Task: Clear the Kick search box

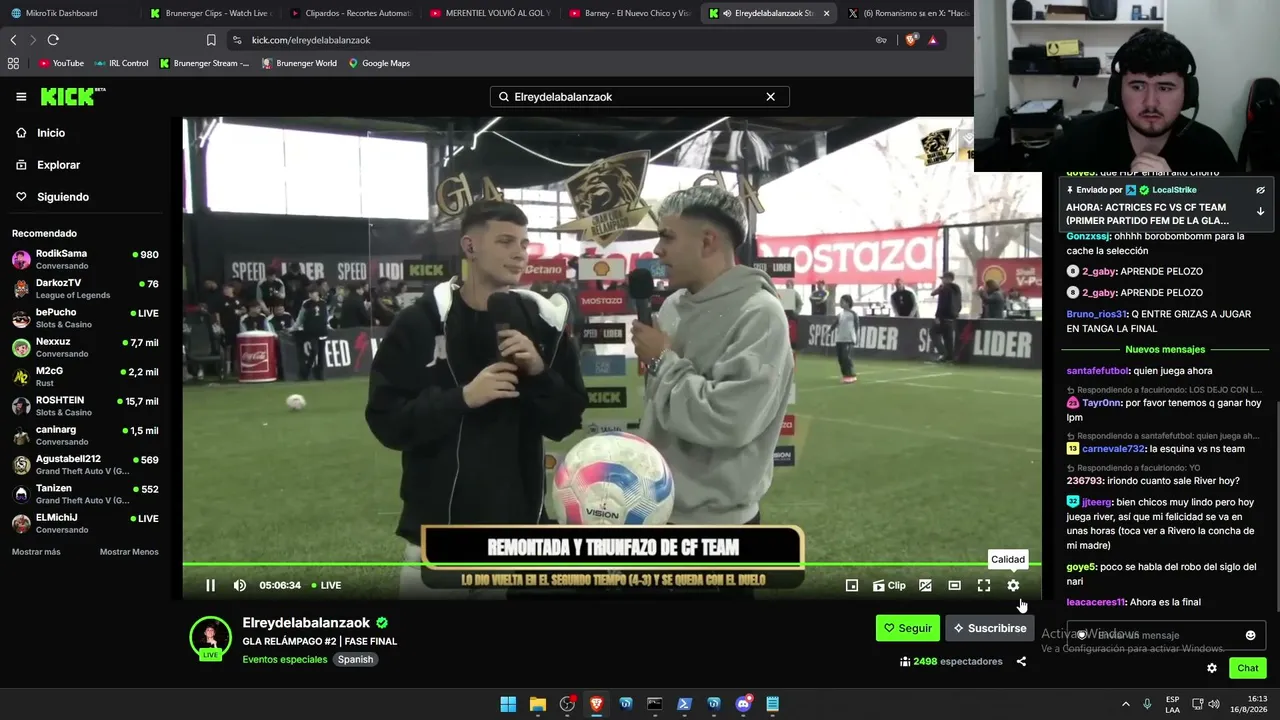Action: pyautogui.click(x=770, y=97)
